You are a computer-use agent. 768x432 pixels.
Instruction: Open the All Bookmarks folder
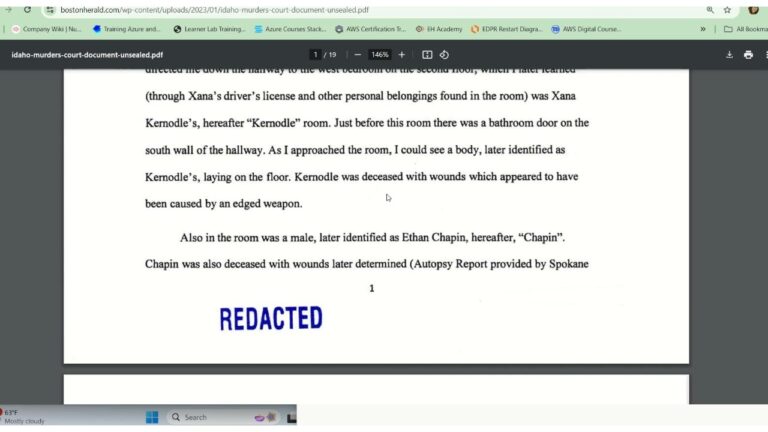(x=745, y=29)
